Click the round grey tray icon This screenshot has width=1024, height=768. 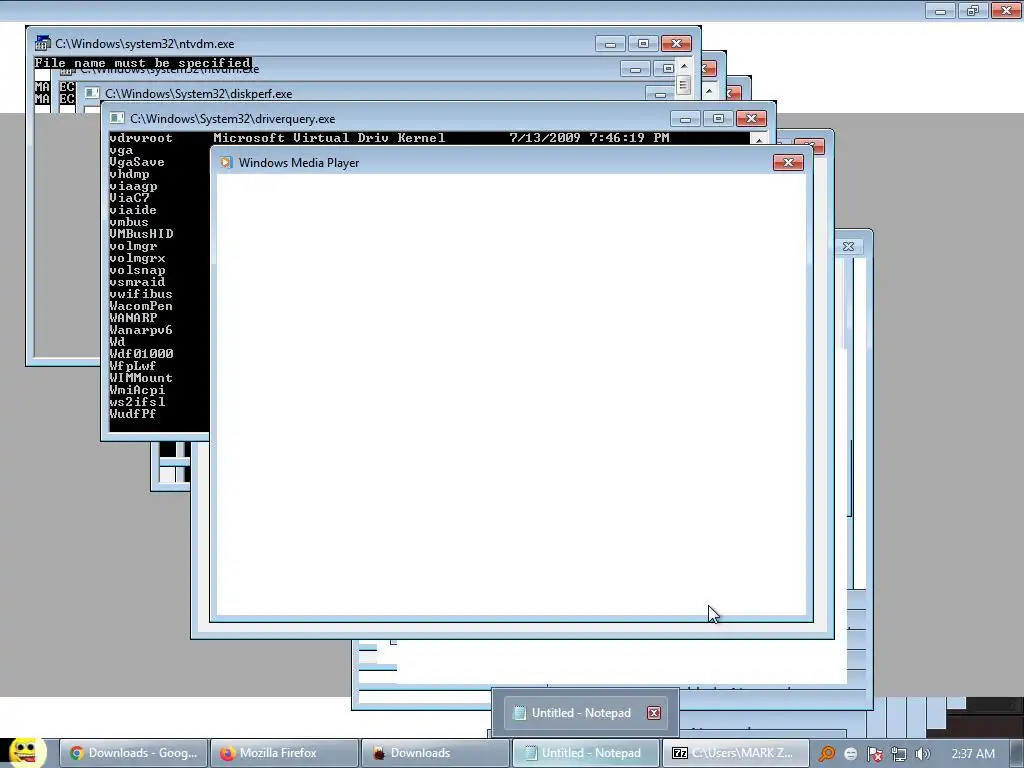coord(850,754)
